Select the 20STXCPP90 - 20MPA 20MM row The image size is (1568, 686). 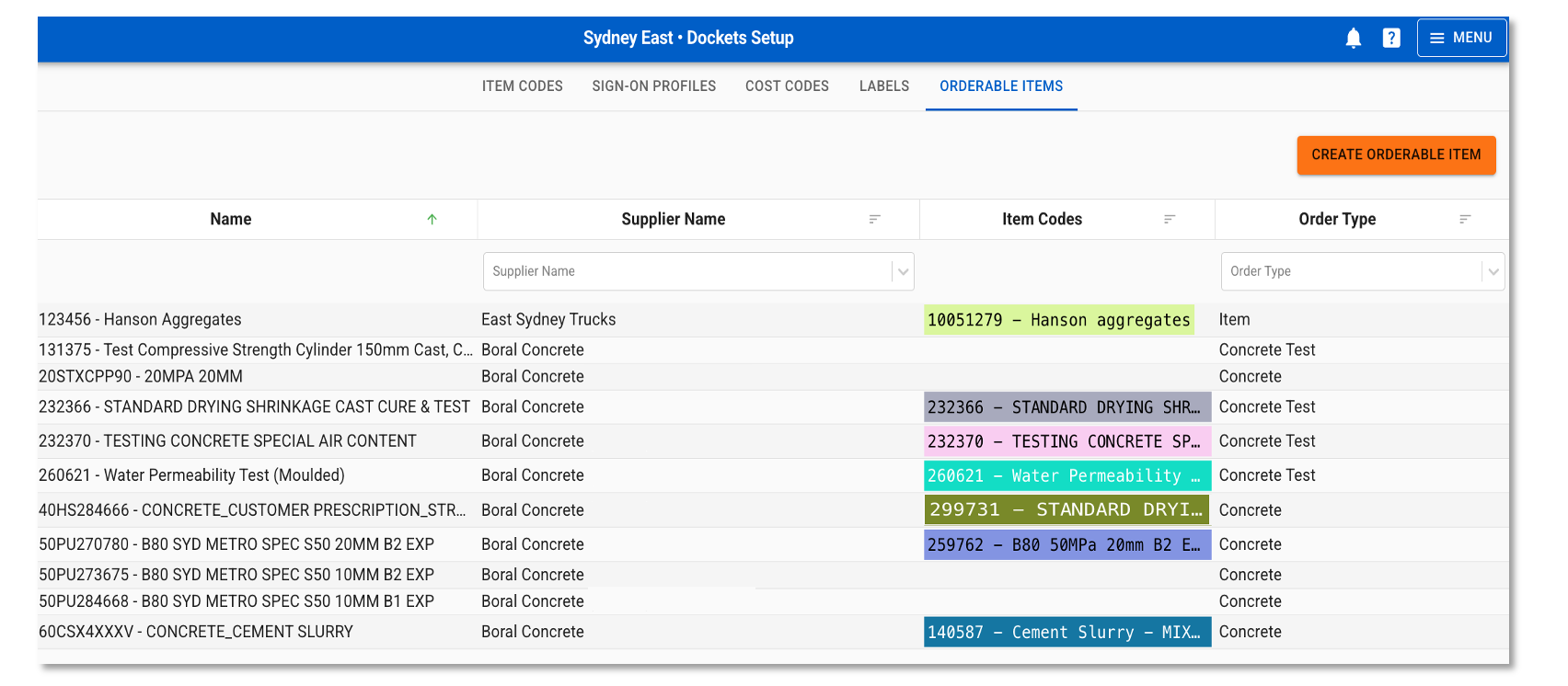click(141, 377)
